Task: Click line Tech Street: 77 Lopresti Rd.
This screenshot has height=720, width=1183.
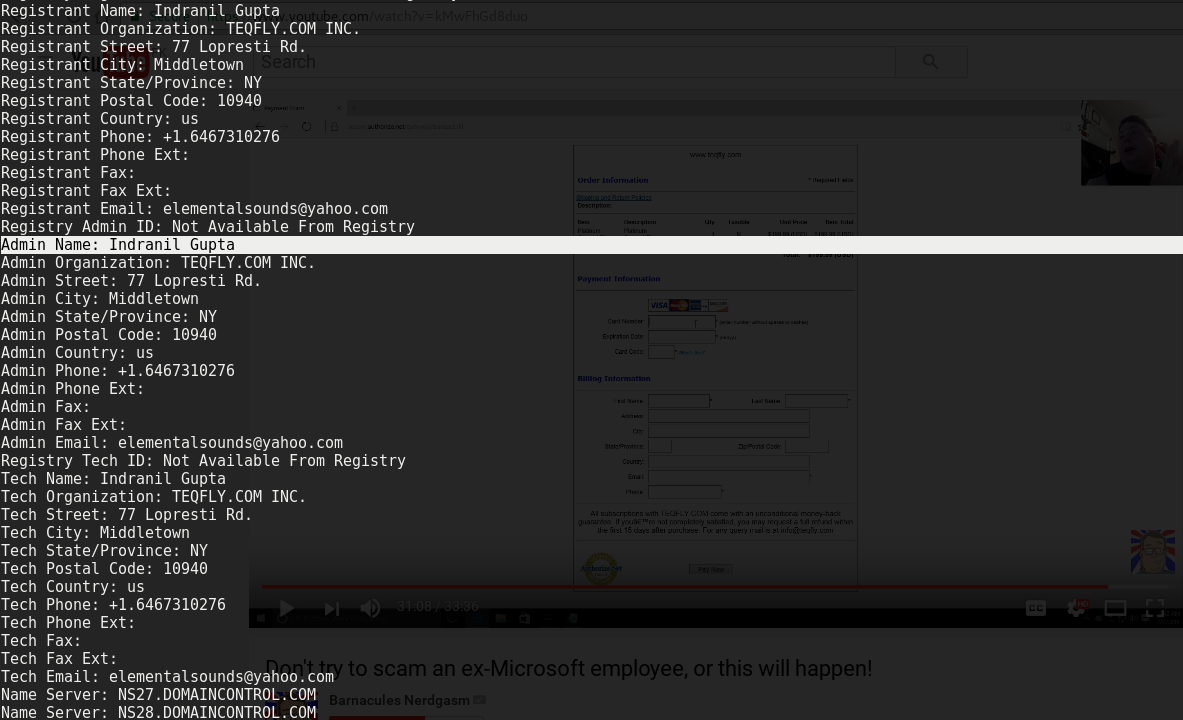Action: 126,515
